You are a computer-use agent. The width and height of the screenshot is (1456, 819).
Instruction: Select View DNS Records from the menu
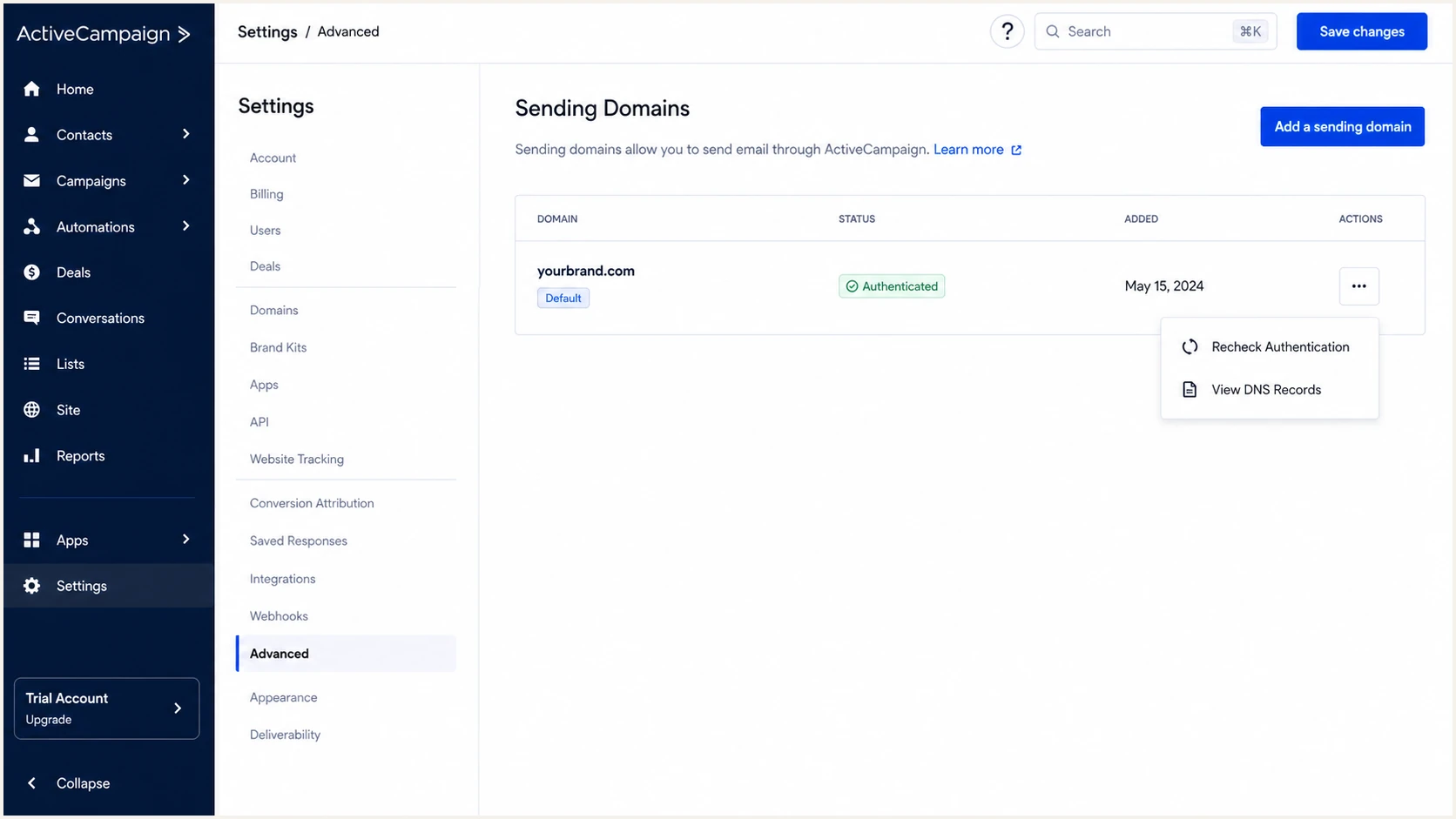click(x=1270, y=389)
